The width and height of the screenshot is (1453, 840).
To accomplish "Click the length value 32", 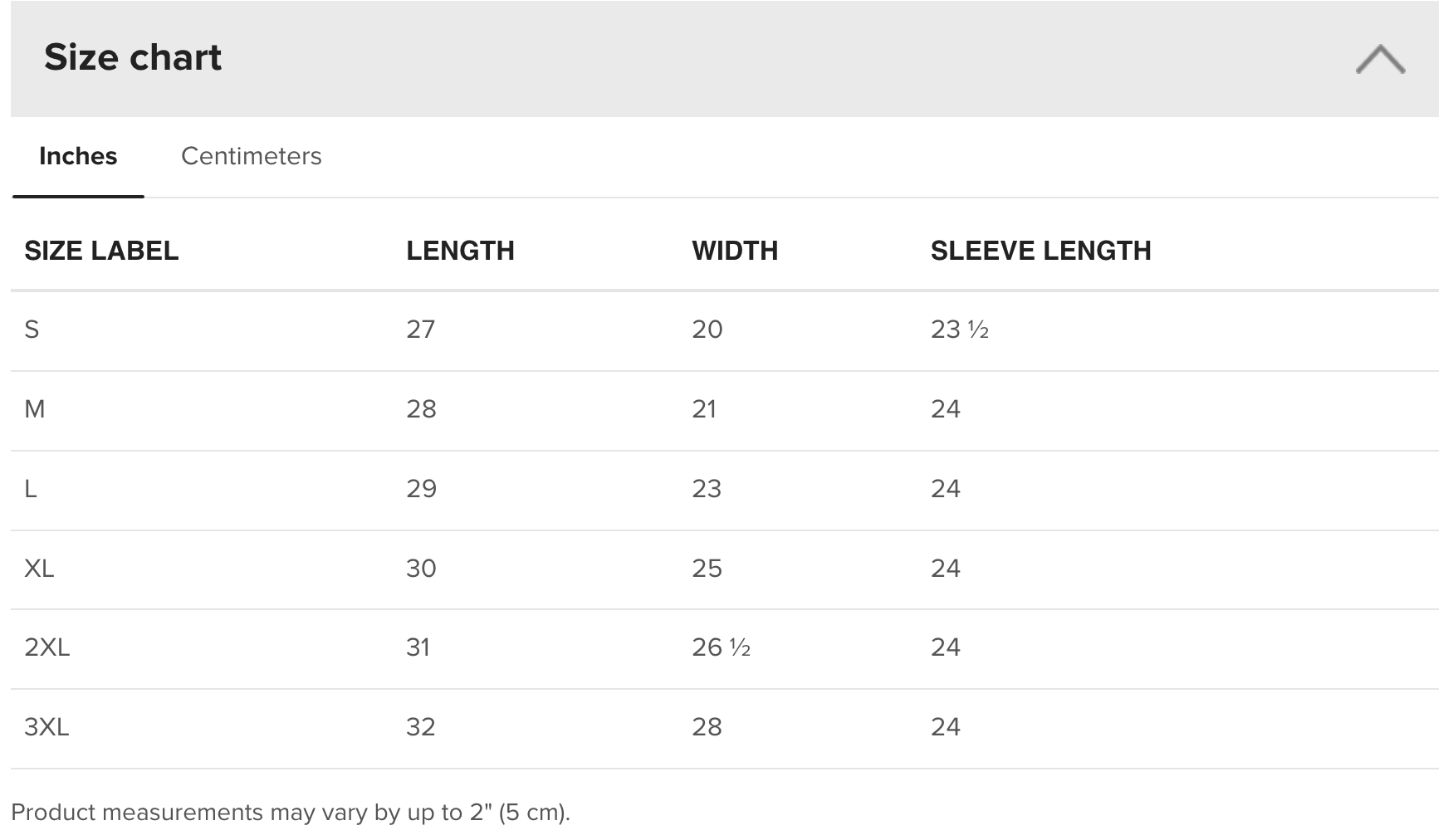I will [x=420, y=727].
